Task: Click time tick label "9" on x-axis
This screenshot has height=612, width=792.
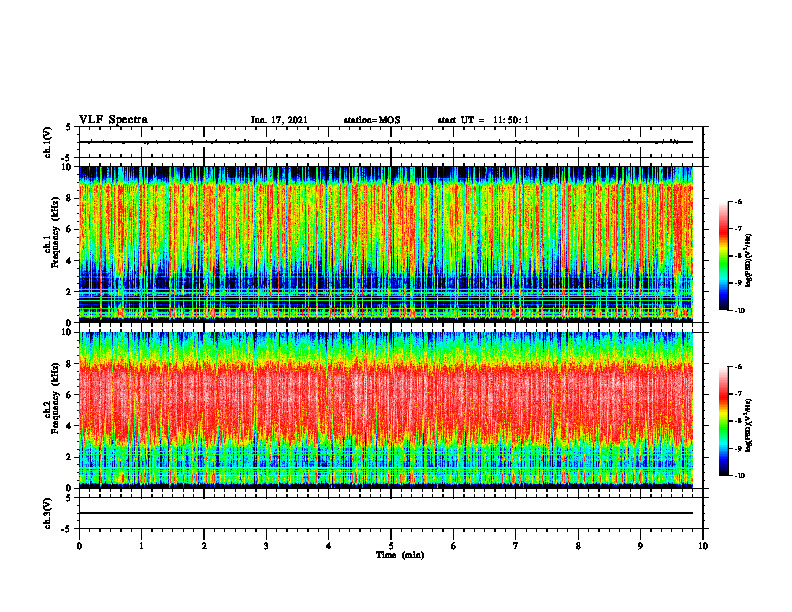Action: coord(640,546)
